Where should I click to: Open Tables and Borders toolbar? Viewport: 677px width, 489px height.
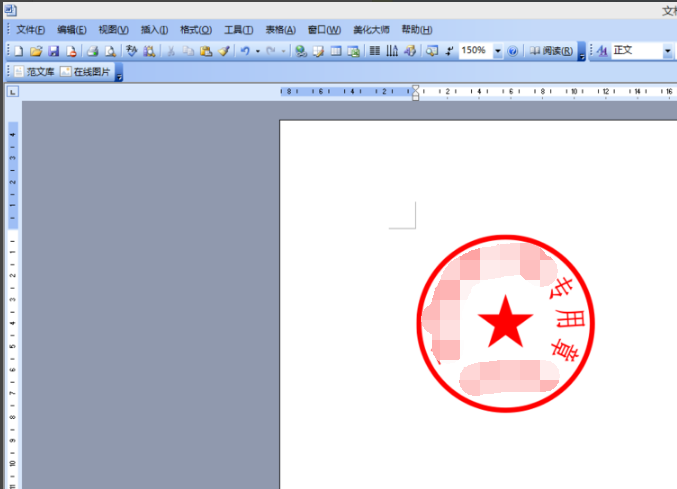(x=319, y=51)
